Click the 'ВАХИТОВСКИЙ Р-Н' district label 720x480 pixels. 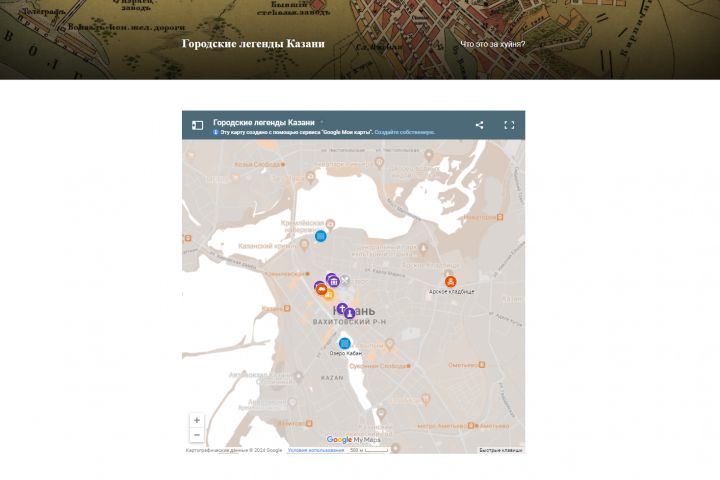pyautogui.click(x=349, y=322)
